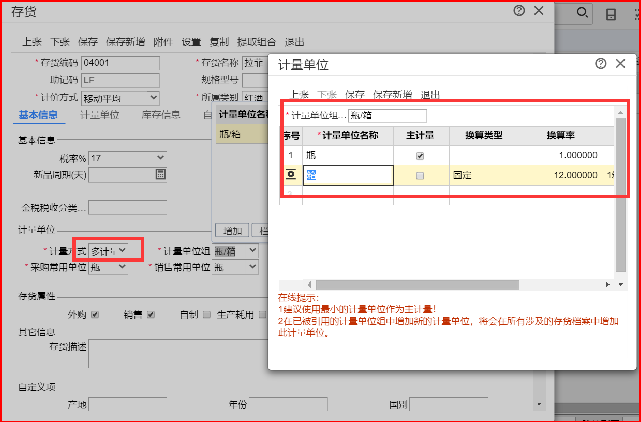Click 保存 in the 存货 toolbar
The image size is (641, 422).
[x=88, y=42]
